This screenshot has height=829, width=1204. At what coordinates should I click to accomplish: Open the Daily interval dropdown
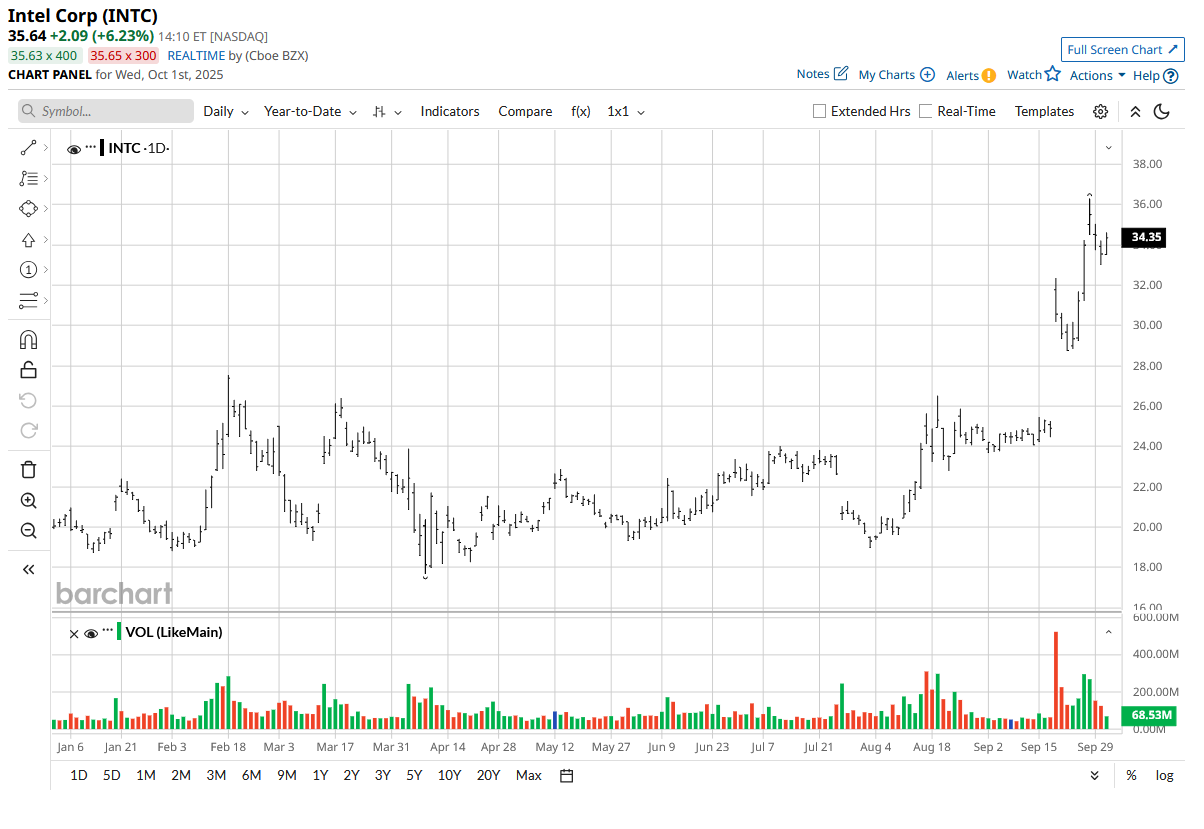(x=226, y=111)
